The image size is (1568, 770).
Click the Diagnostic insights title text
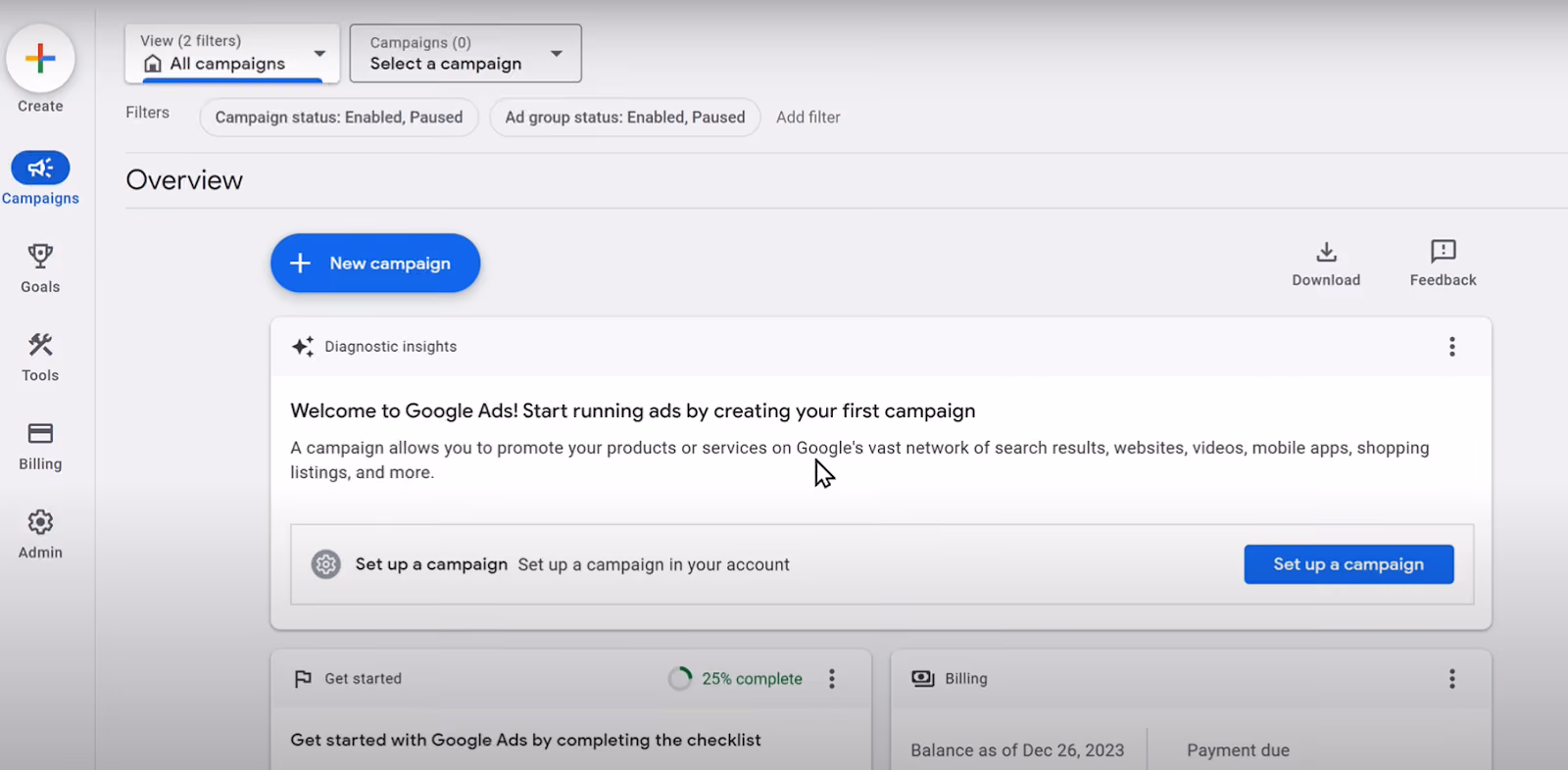coord(391,347)
